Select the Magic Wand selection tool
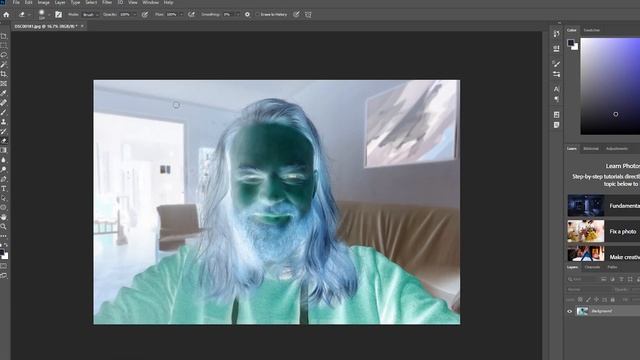The image size is (640, 360). (x=4, y=64)
